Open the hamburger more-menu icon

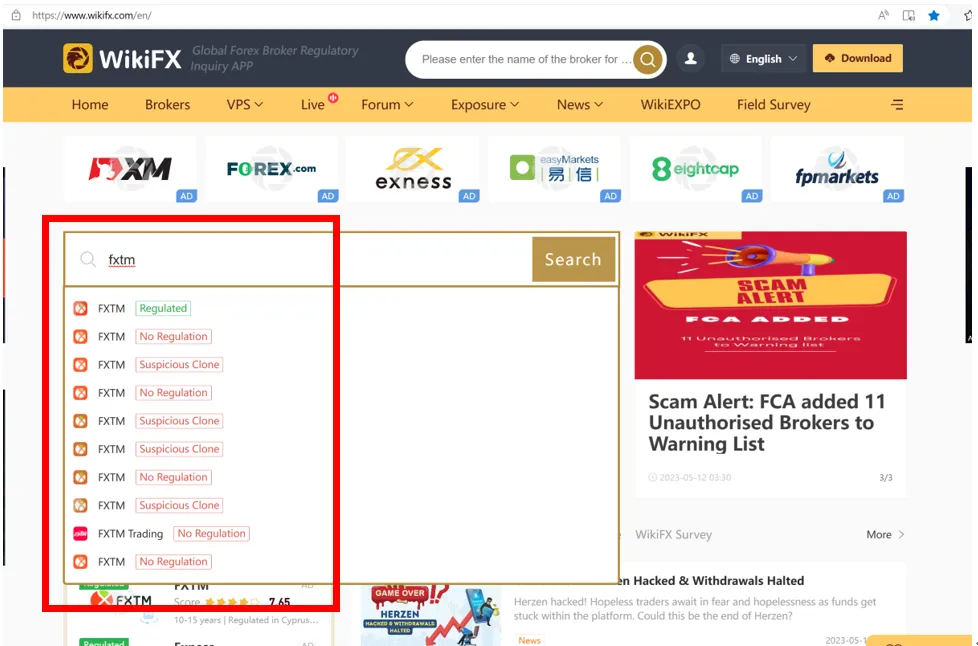897,105
